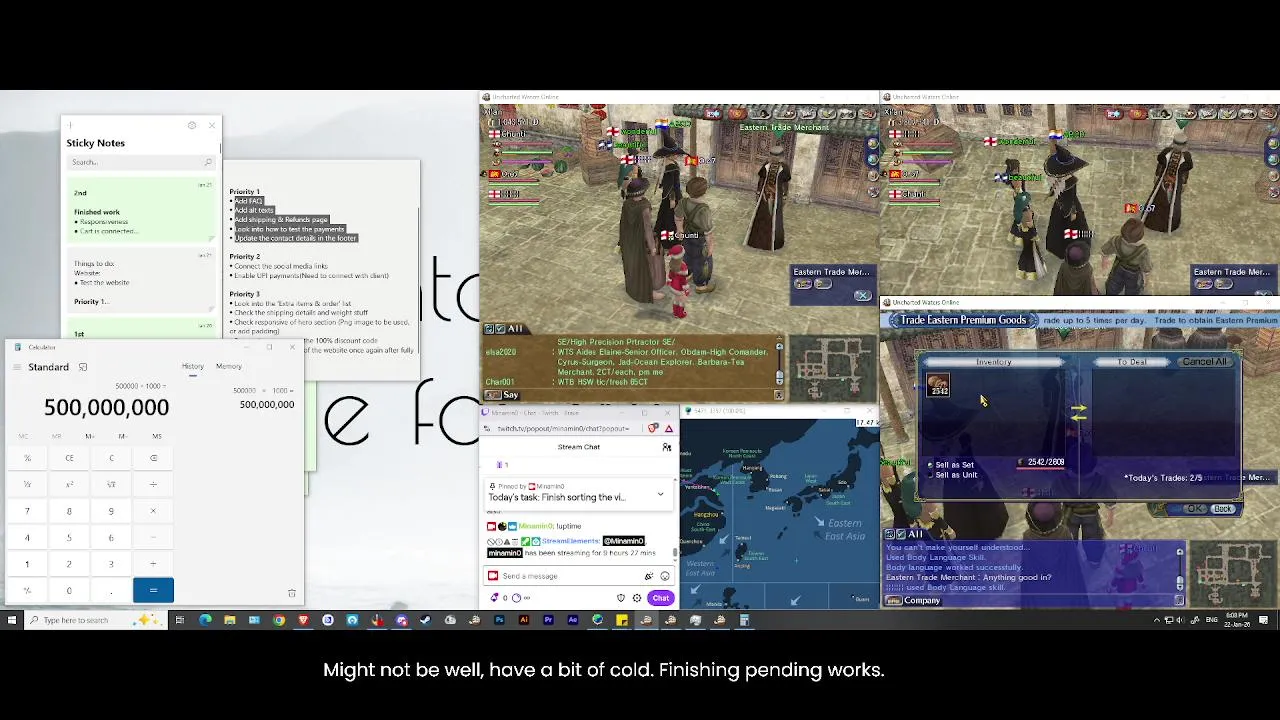Image resolution: width=1280 pixels, height=720 pixels.
Task: Click the Send a message chat field
Action: [578, 576]
